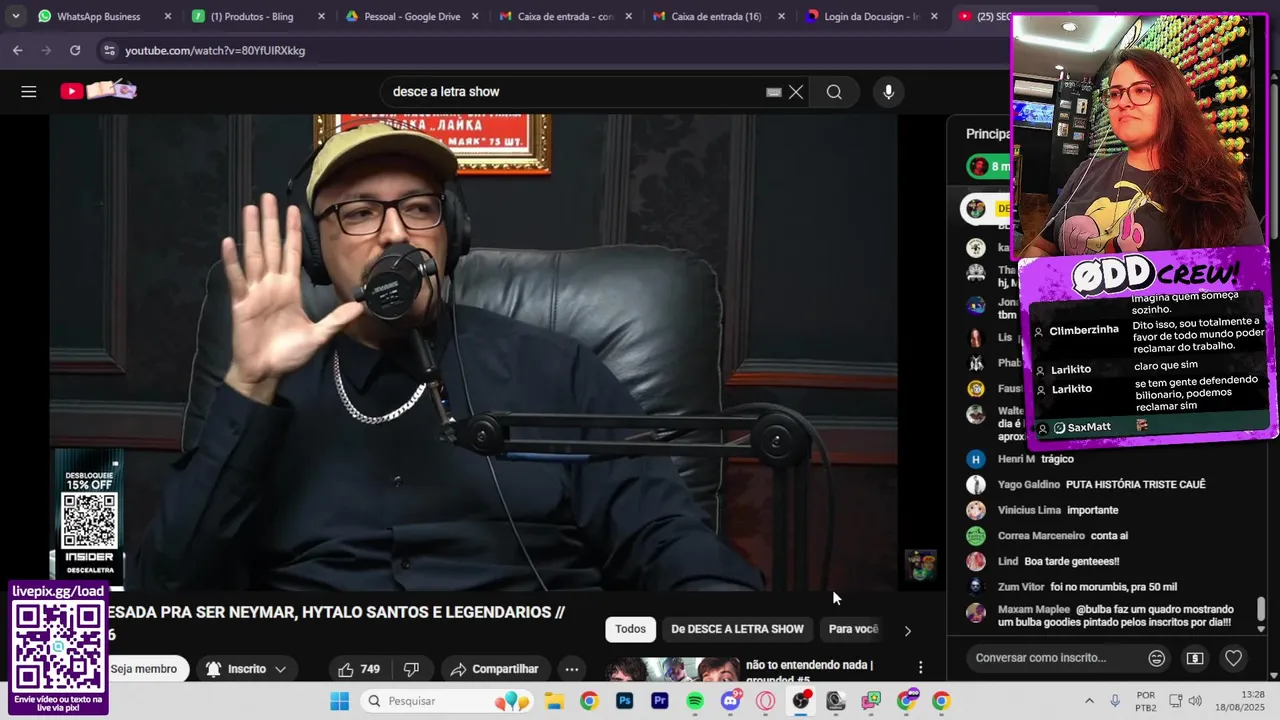Screen dimensions: 1280x720
Task: Open the POR PTB2 language indicator
Action: coord(1146,701)
